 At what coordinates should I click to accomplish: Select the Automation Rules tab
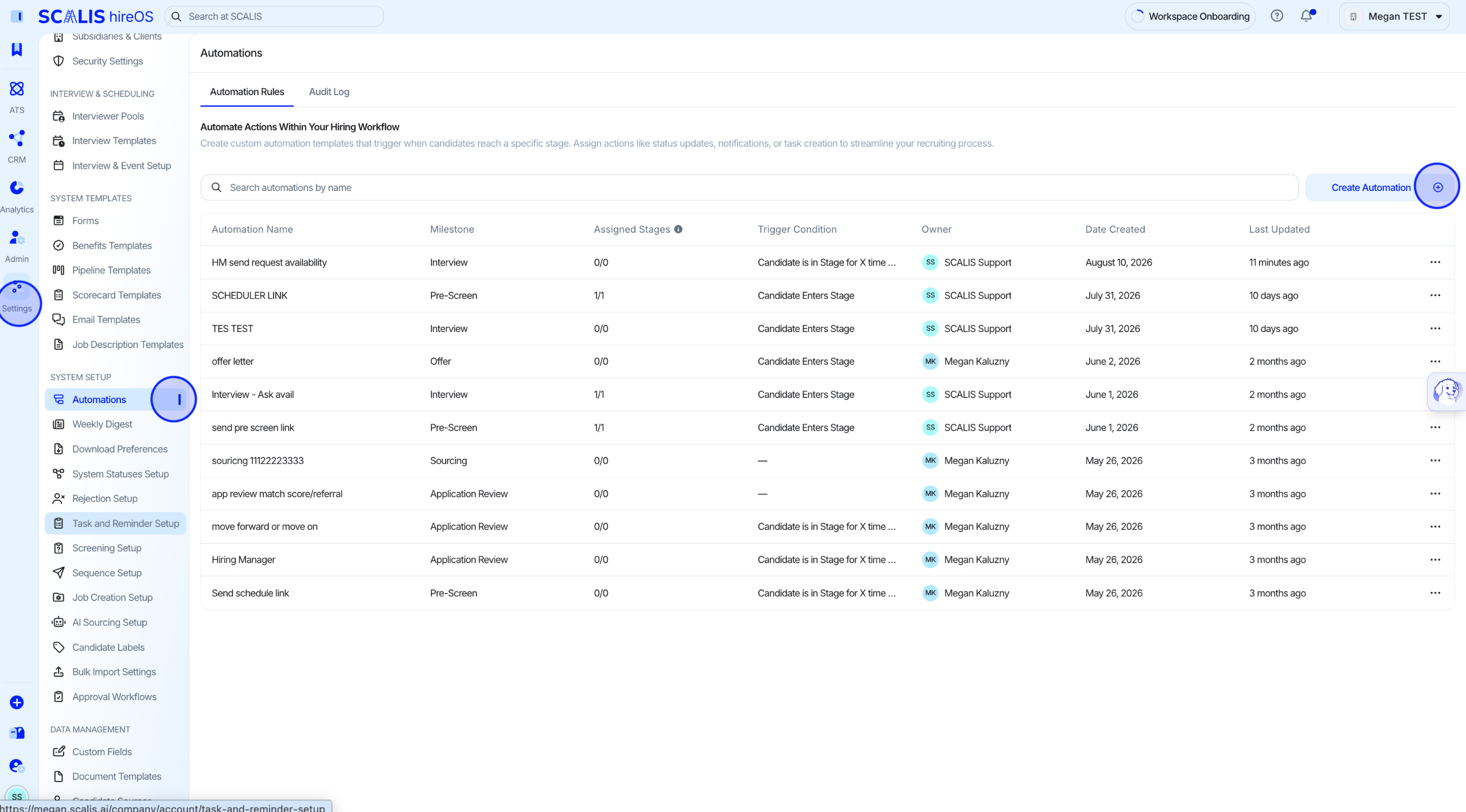(x=247, y=92)
